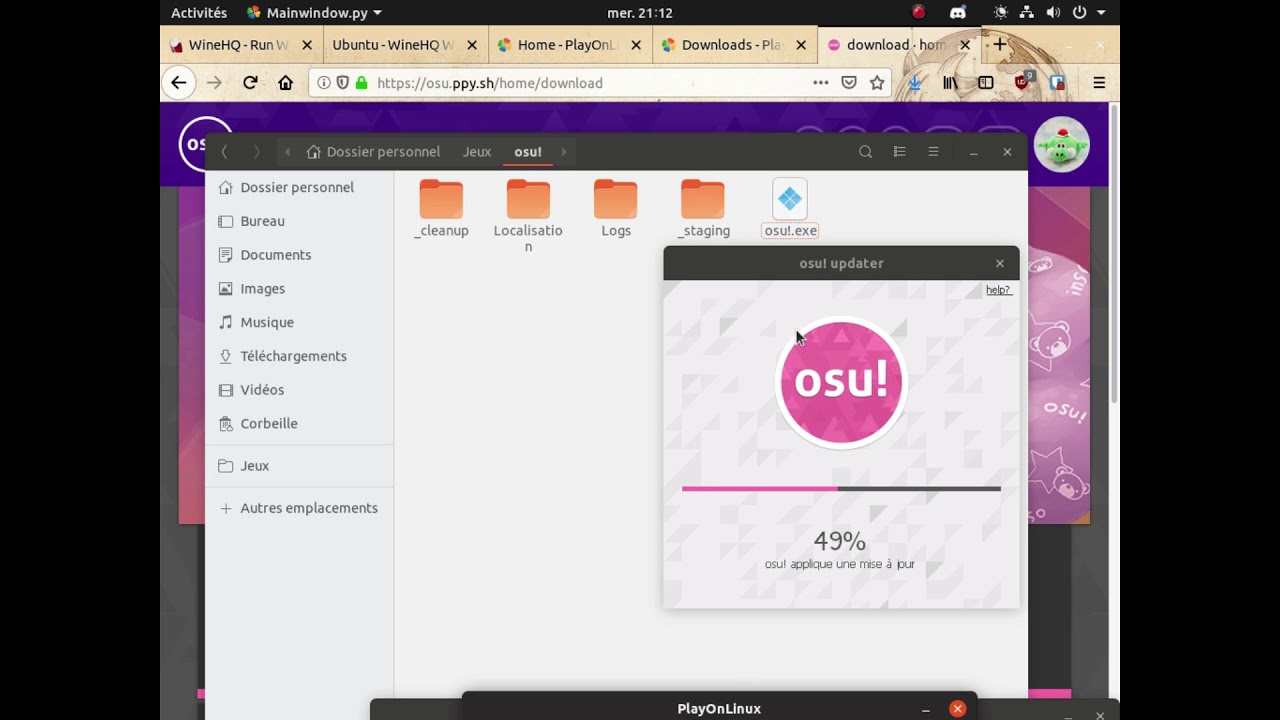Open uBlock Origin extension icon
This screenshot has width=1280, height=720.
1022,82
